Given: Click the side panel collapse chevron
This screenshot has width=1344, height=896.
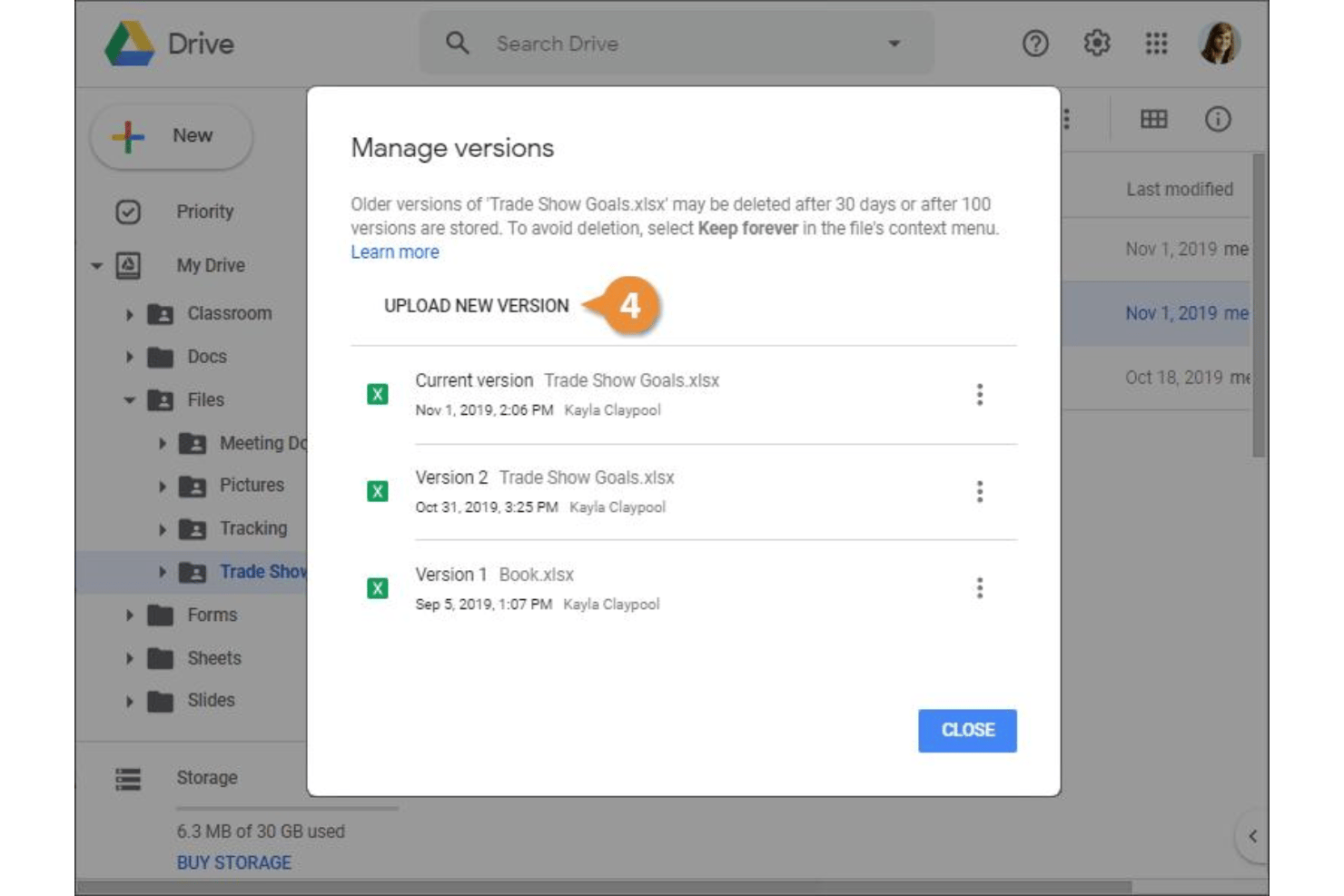Looking at the screenshot, I should click(x=1252, y=836).
